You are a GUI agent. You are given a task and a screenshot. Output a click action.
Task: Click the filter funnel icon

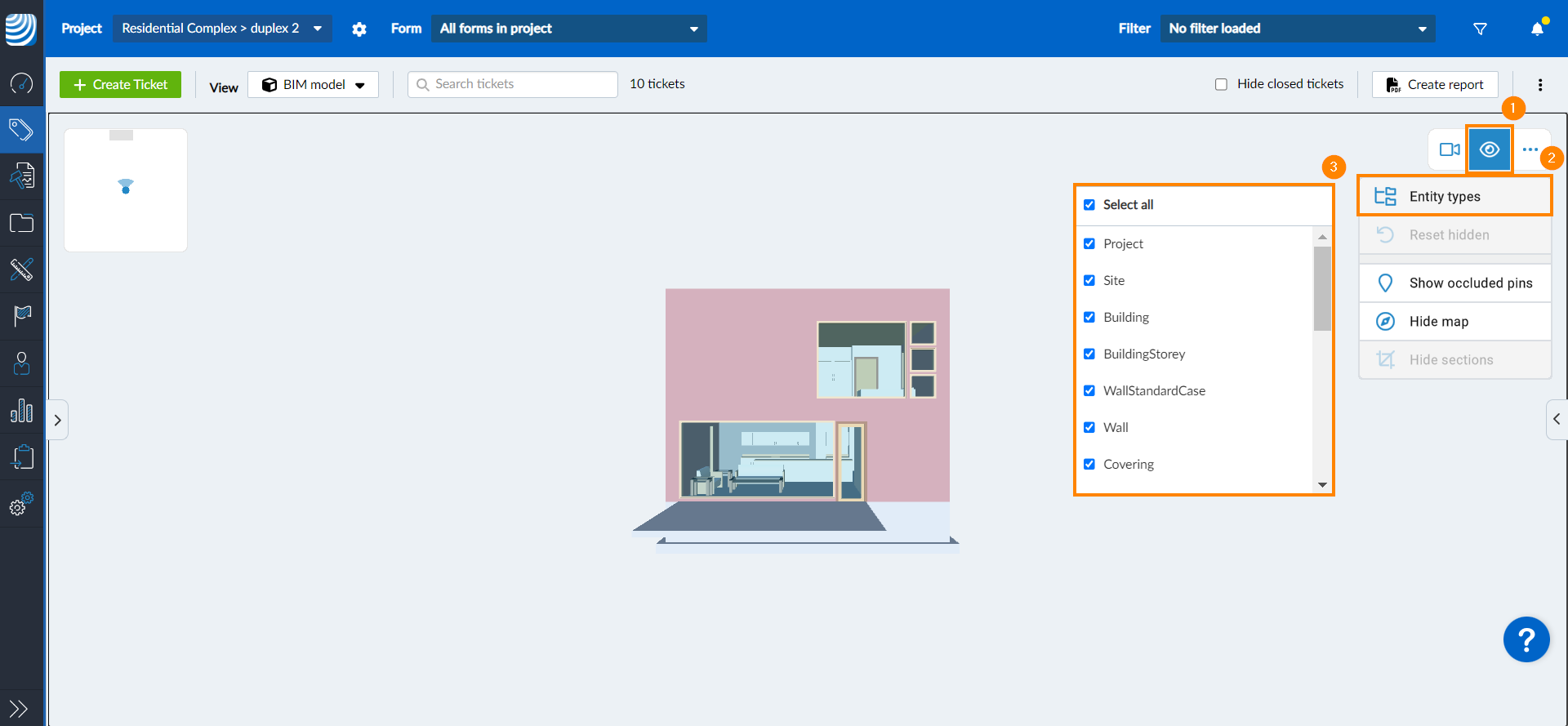[x=1480, y=29]
